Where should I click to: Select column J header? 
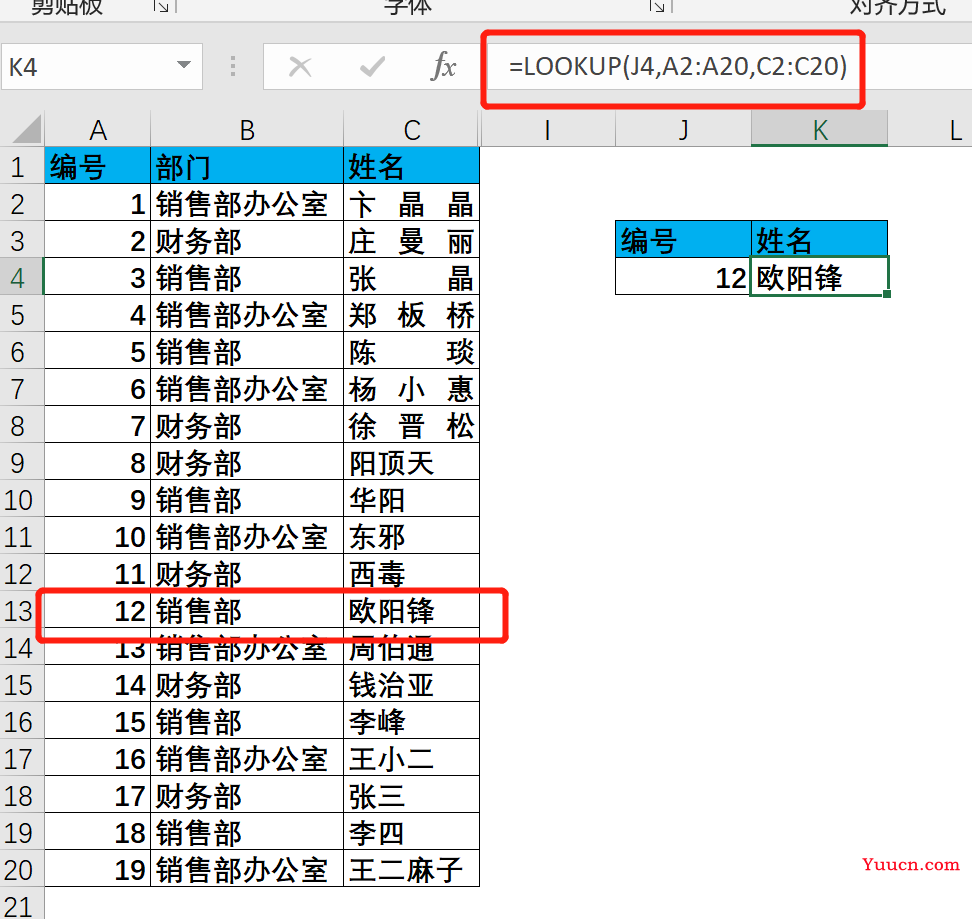click(x=683, y=130)
